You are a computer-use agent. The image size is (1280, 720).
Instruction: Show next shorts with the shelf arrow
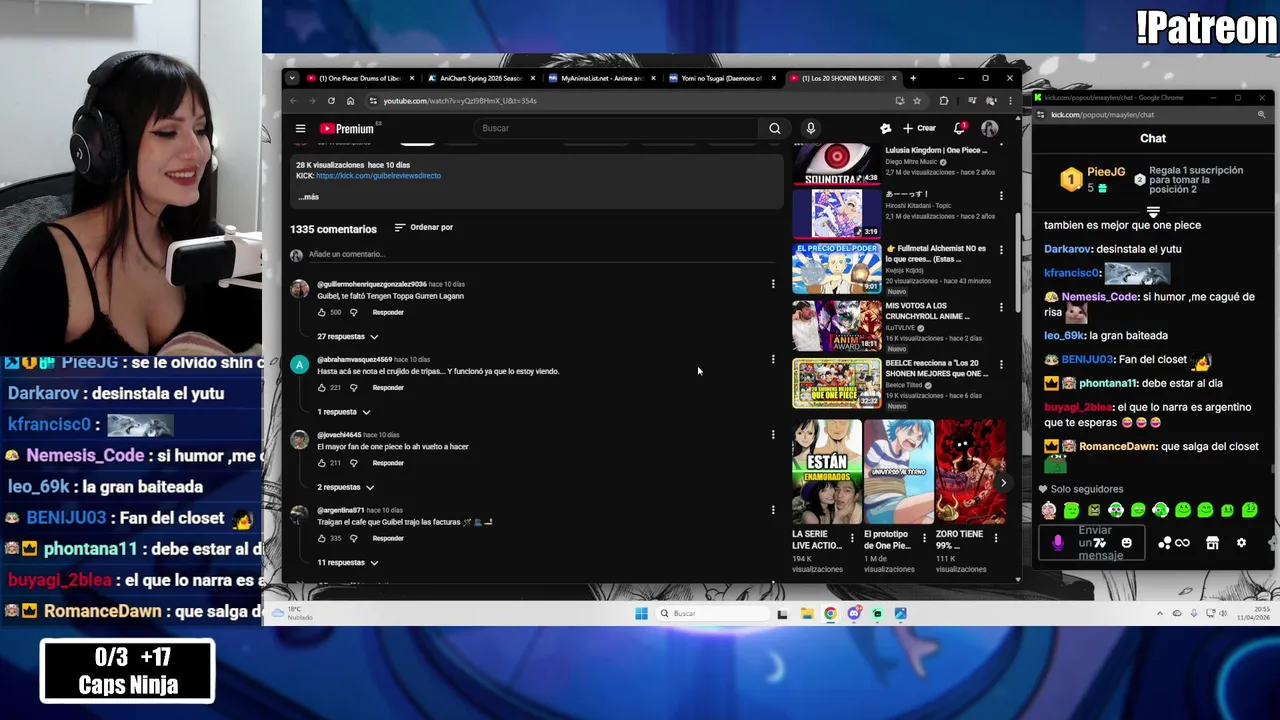coord(1003,482)
